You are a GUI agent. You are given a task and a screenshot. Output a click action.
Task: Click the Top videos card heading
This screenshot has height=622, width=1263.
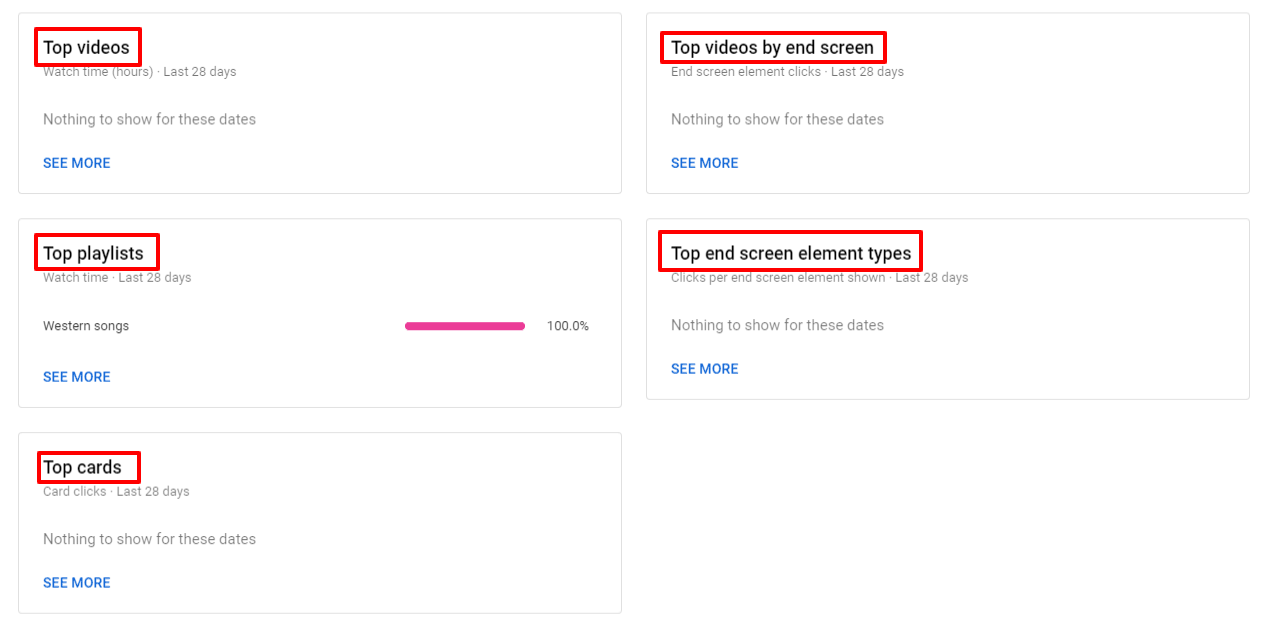point(86,47)
